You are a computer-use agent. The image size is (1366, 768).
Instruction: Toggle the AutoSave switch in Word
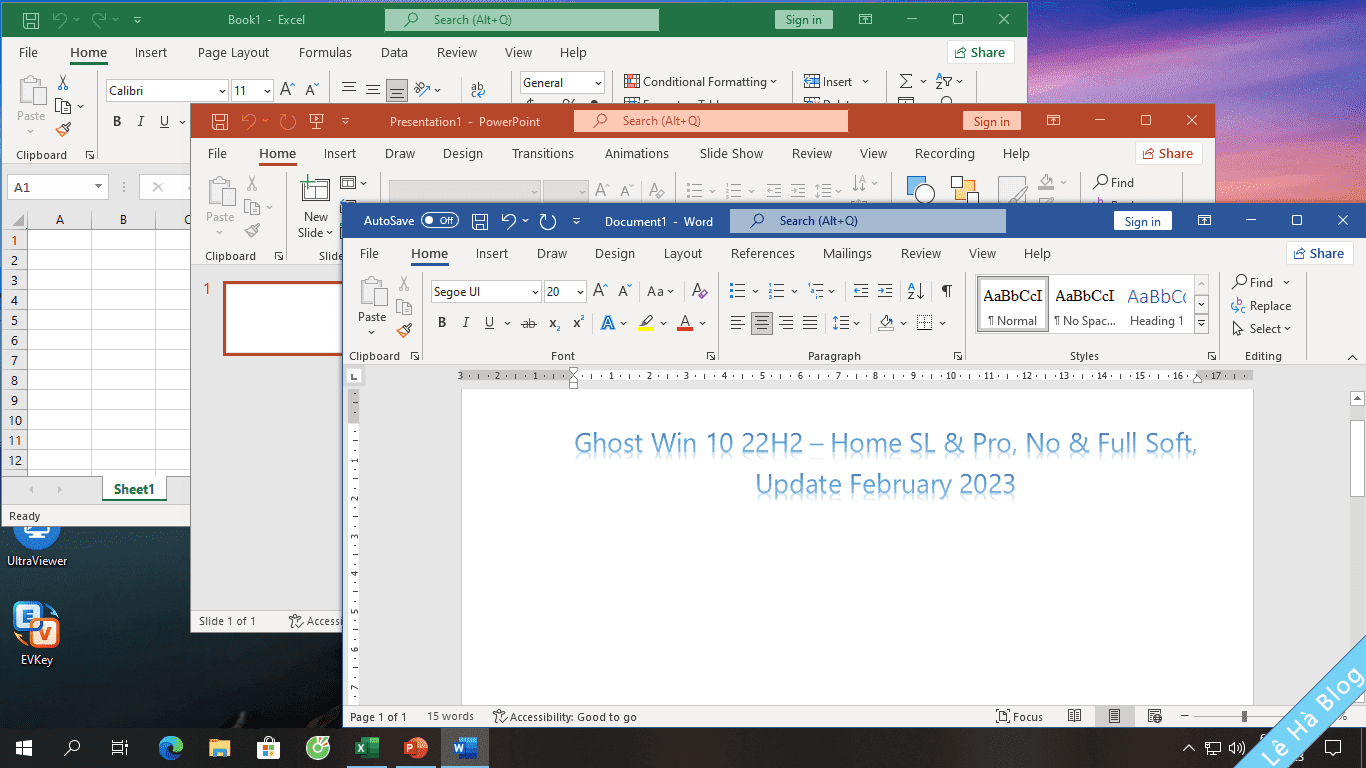coord(439,221)
